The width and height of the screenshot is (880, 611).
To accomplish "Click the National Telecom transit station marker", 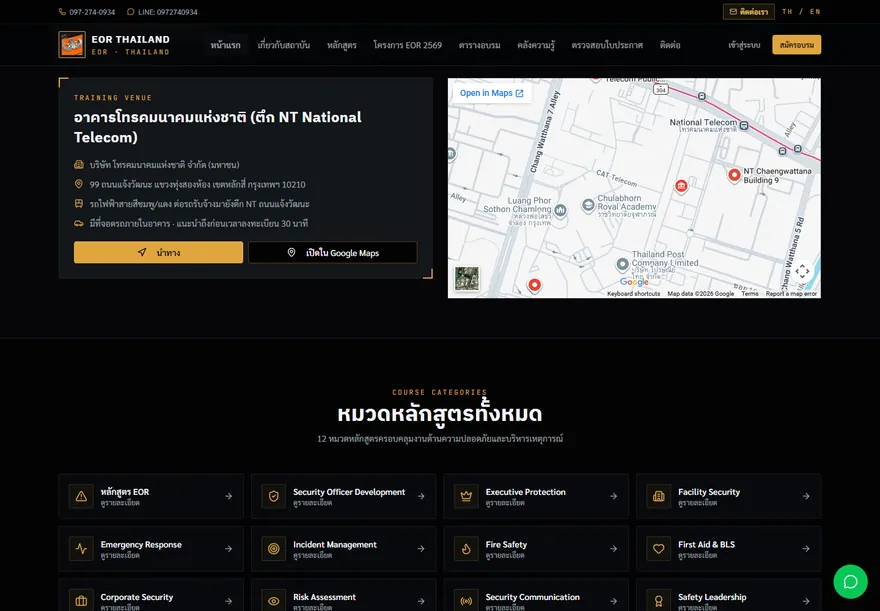I will [744, 126].
